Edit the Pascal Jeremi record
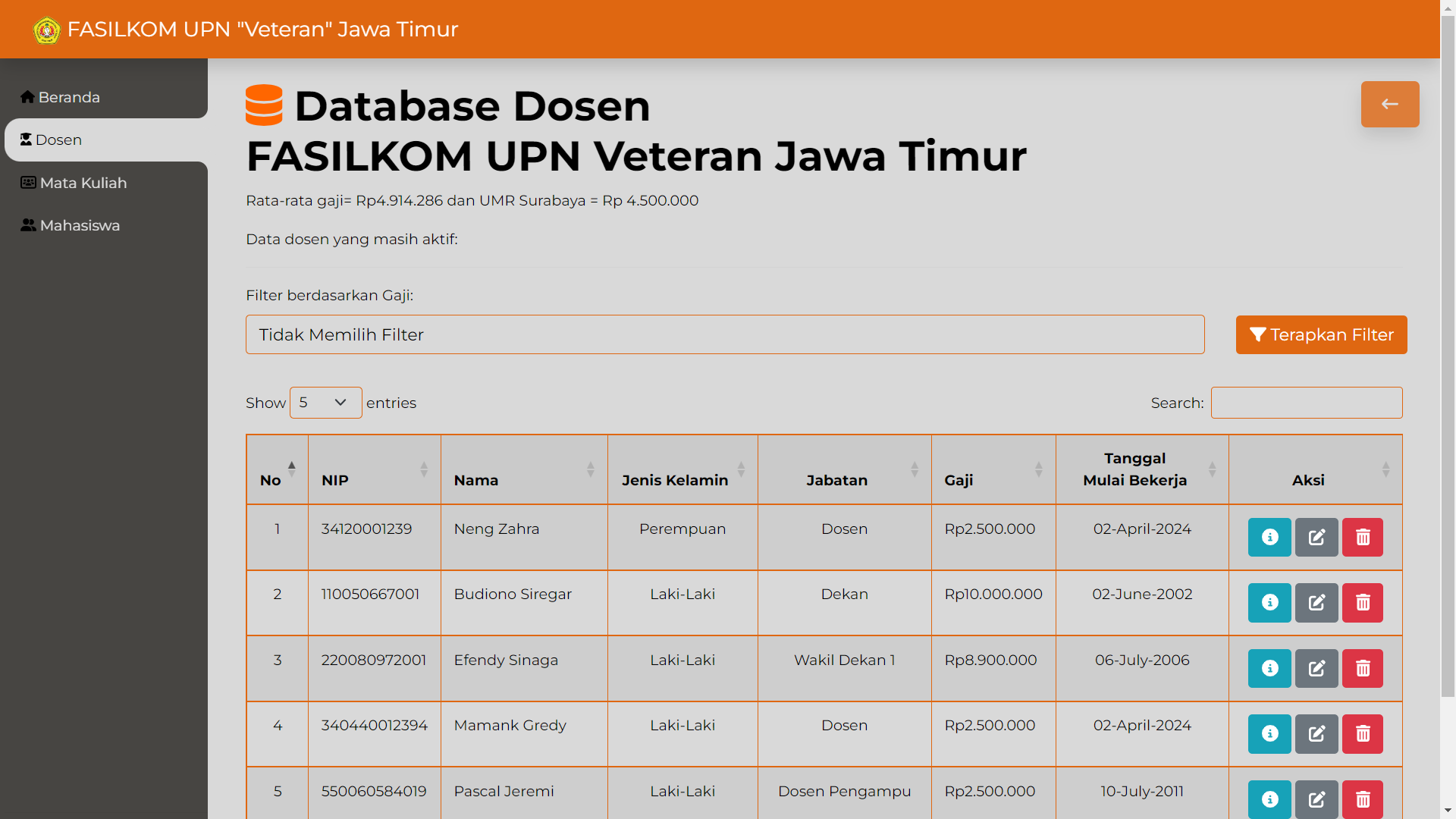The height and width of the screenshot is (819, 1456). (x=1316, y=799)
